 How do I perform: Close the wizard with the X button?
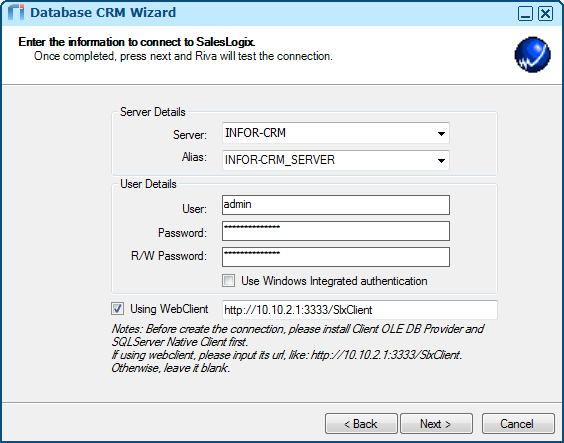pyautogui.click(x=545, y=14)
